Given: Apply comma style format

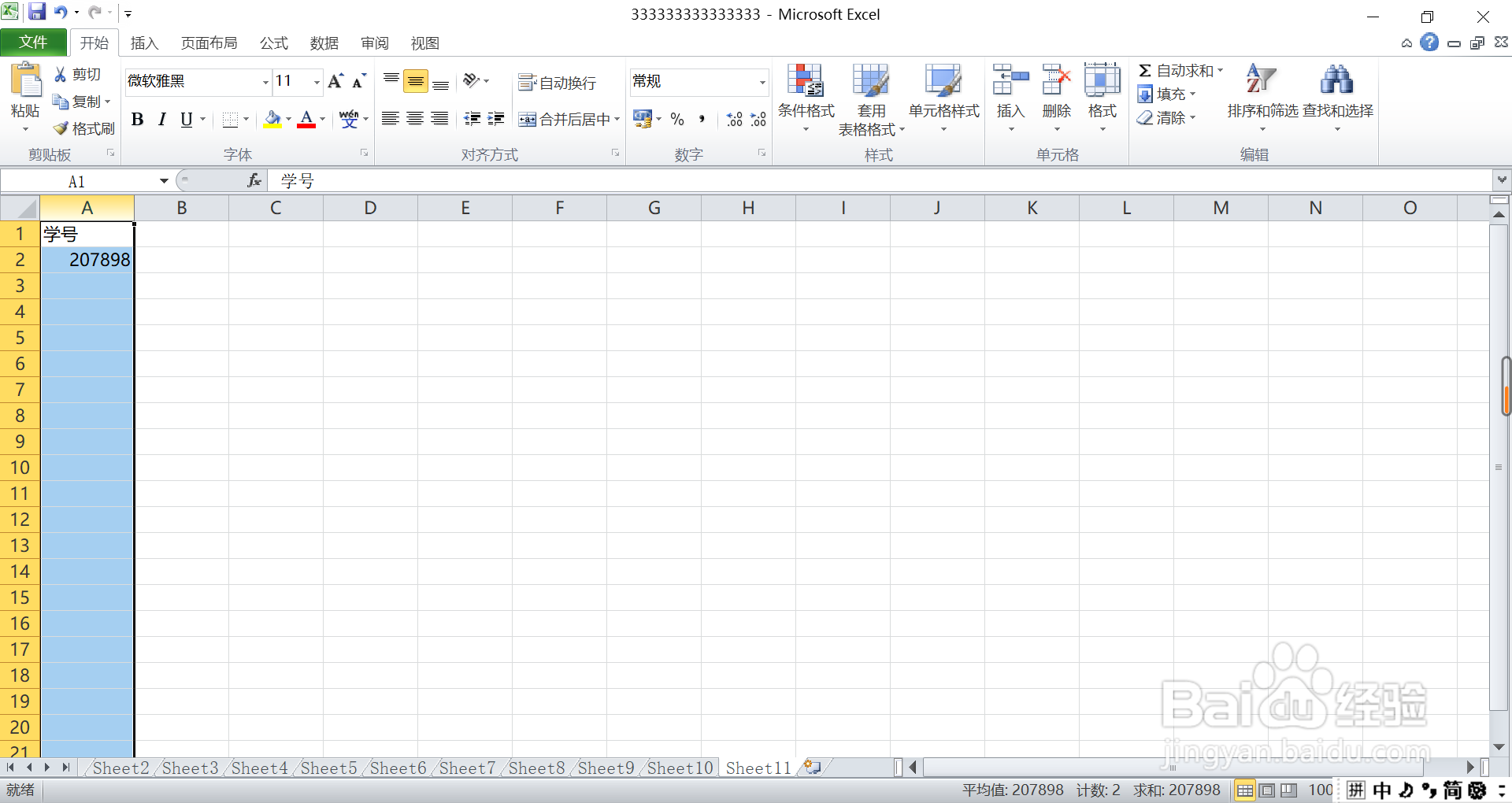Looking at the screenshot, I should coord(702,119).
